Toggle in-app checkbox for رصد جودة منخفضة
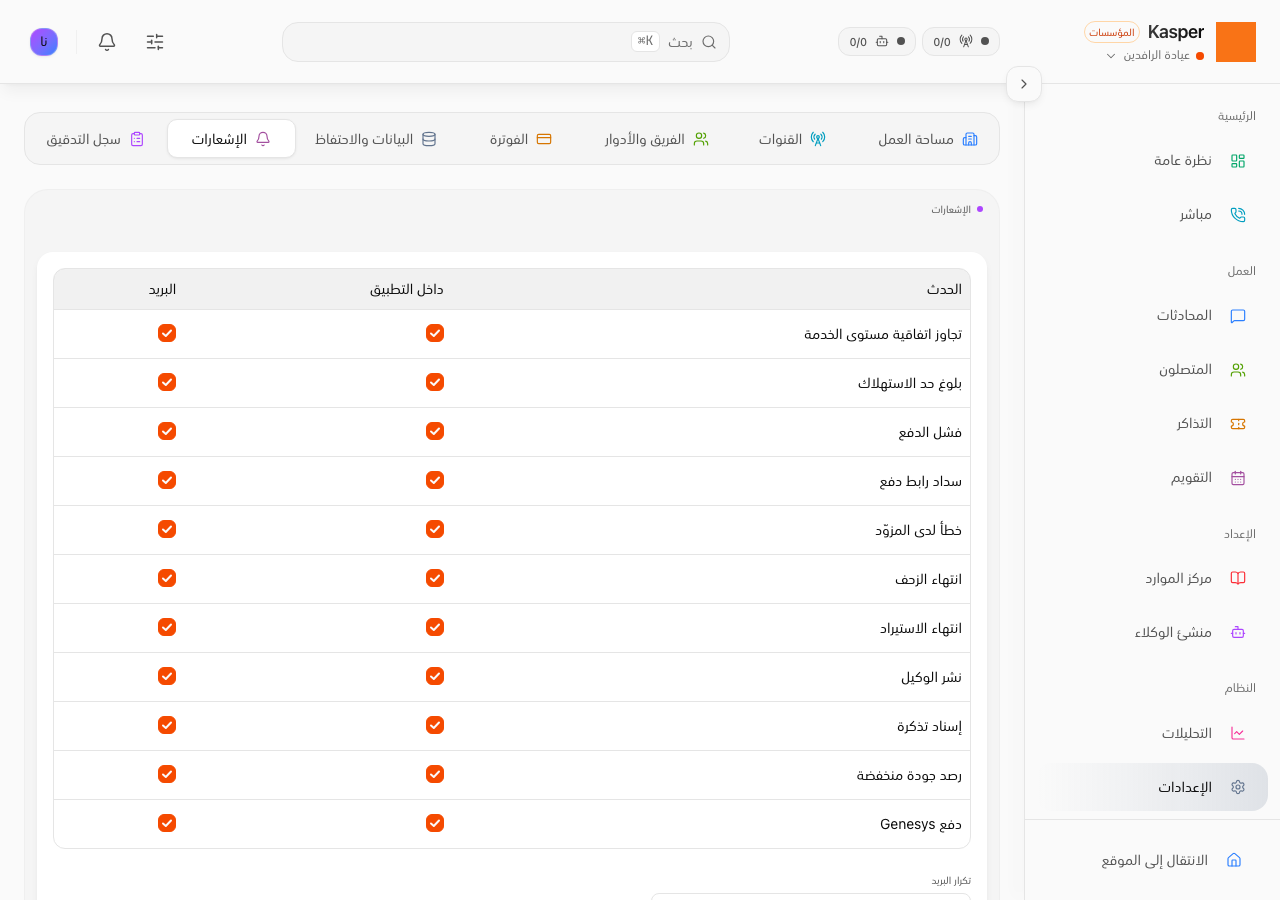The height and width of the screenshot is (900, 1280). pyautogui.click(x=435, y=774)
